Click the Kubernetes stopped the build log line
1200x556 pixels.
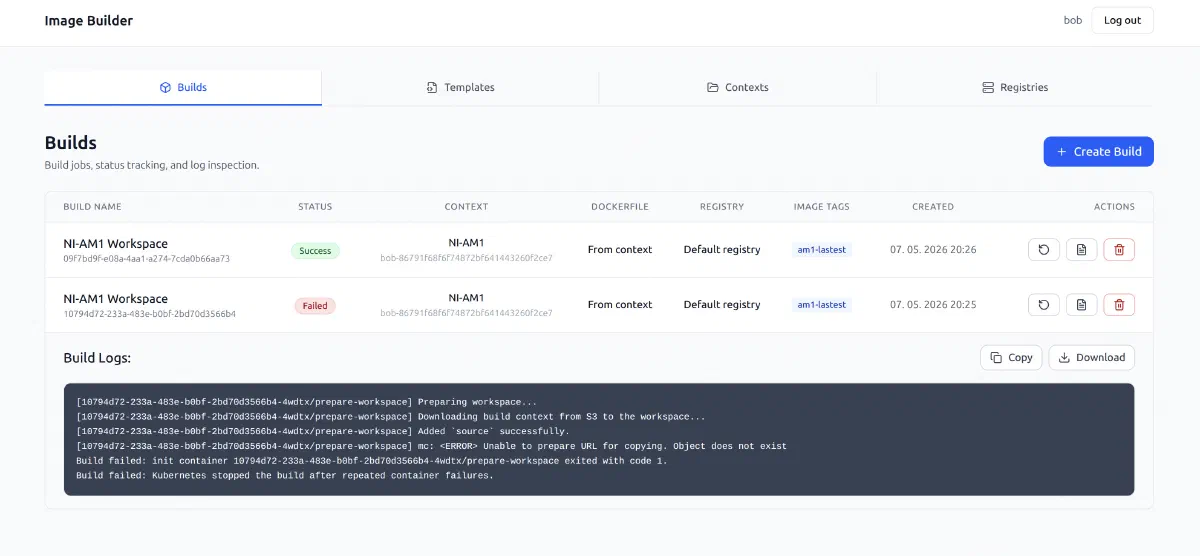click(x=285, y=476)
